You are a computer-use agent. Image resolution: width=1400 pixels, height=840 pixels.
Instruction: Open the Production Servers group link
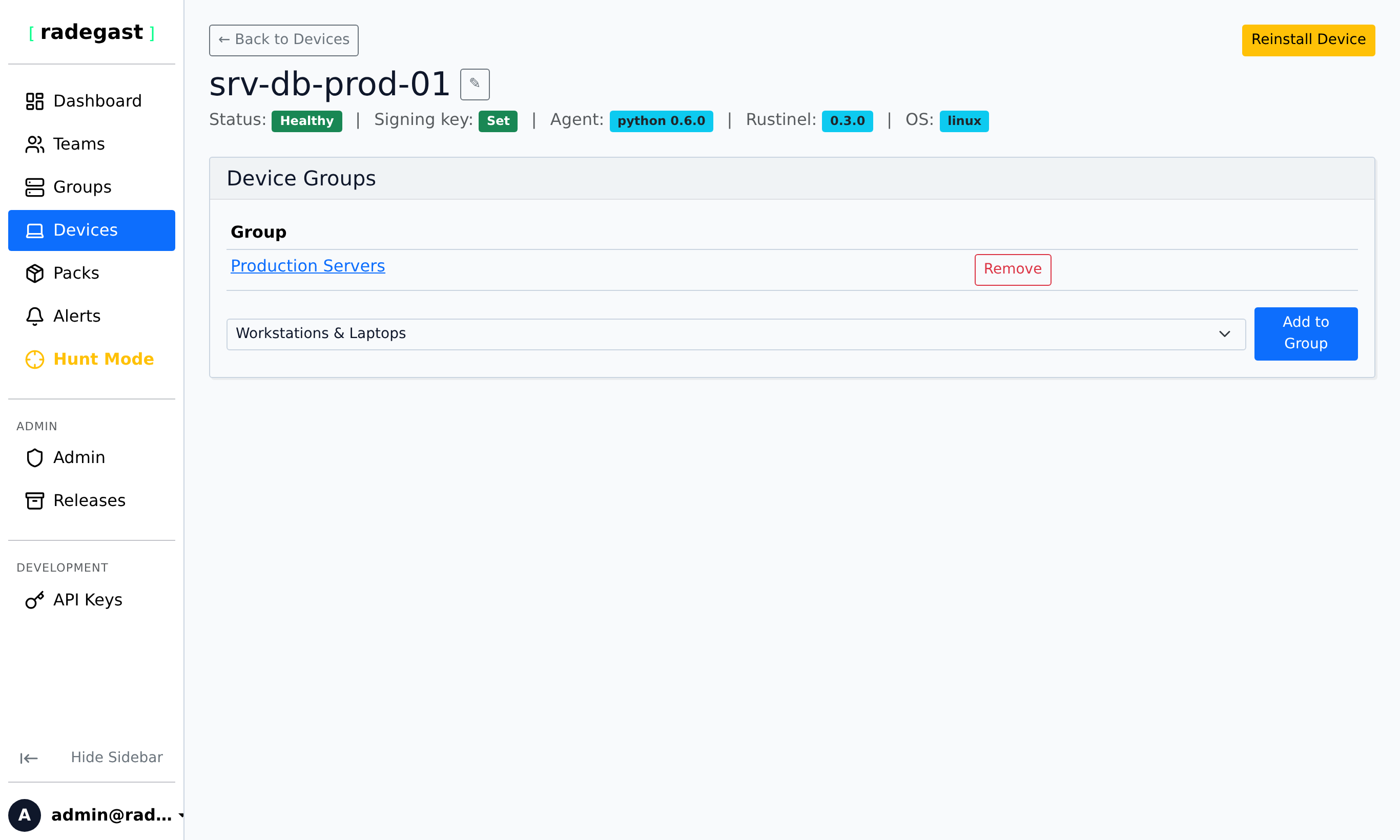point(307,266)
